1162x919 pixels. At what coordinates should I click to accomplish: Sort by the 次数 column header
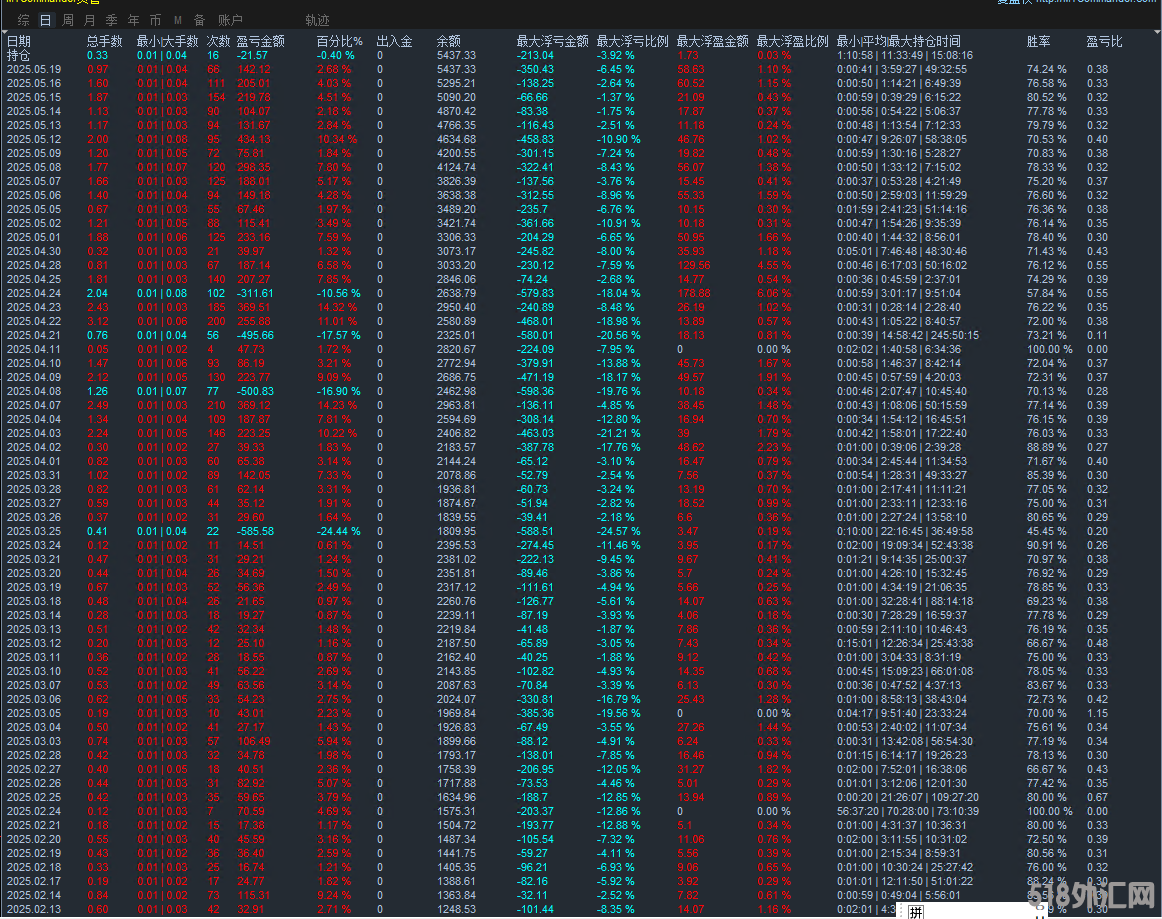pyautogui.click(x=219, y=42)
